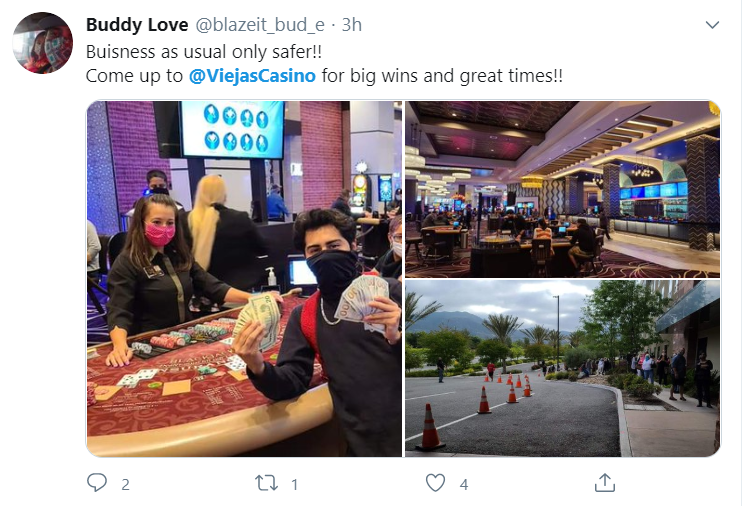Click the like count number 4

464,484
